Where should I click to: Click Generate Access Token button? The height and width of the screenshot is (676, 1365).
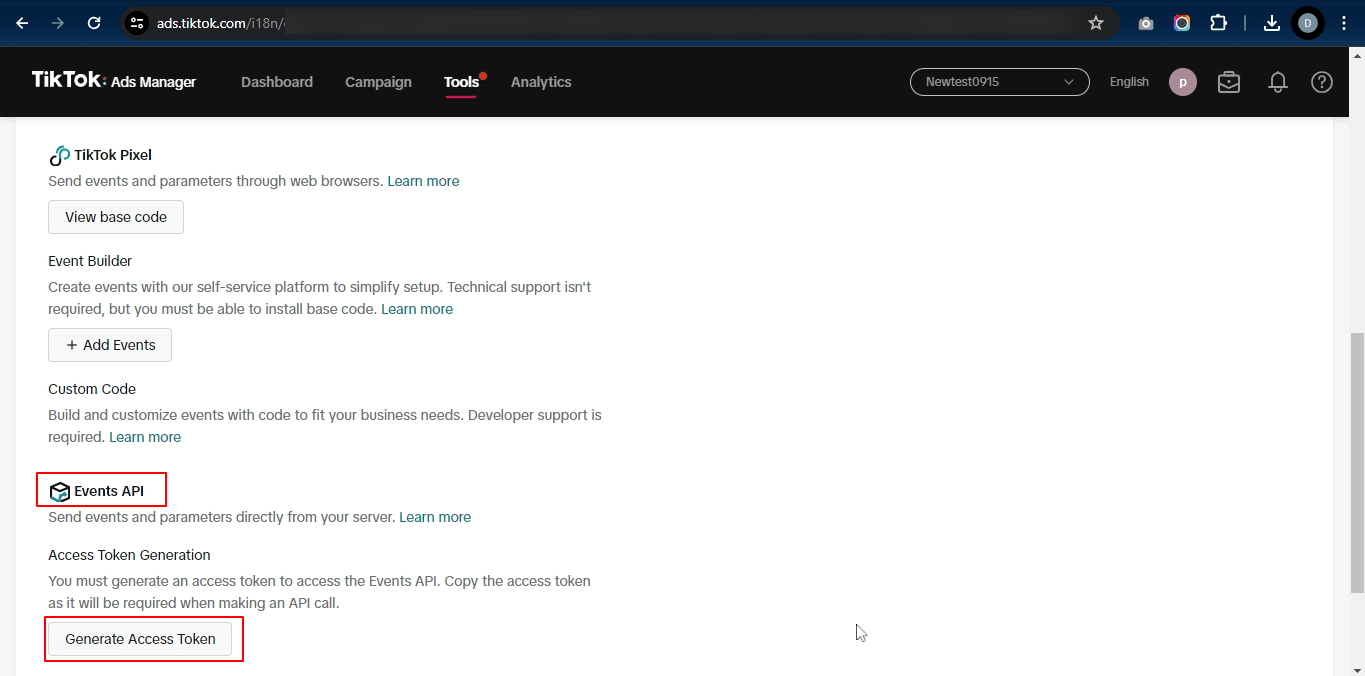coord(140,639)
